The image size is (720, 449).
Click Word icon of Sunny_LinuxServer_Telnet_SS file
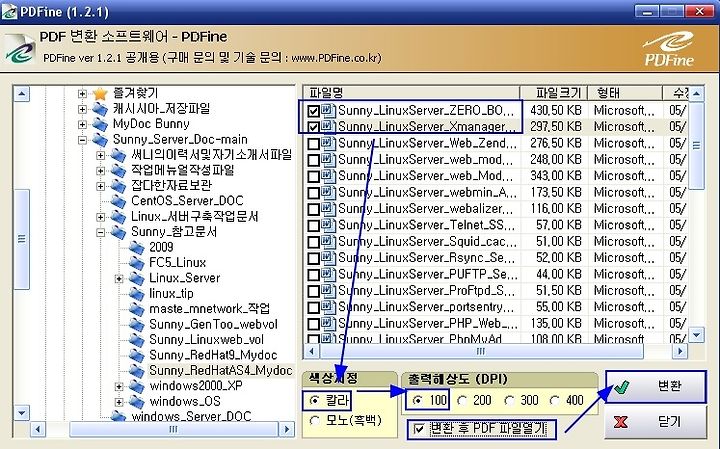coord(327,225)
